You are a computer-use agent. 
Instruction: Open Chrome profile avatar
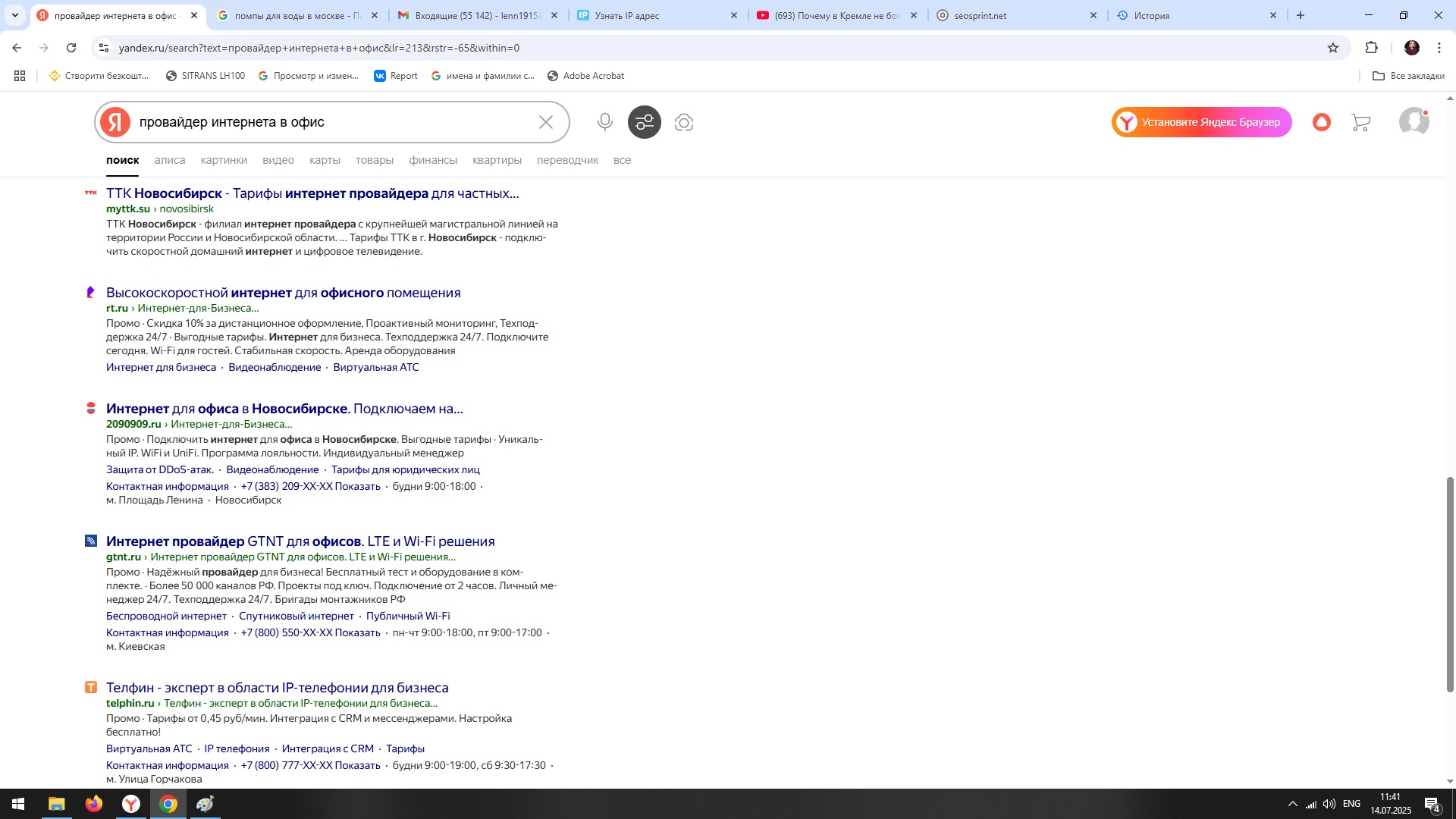pos(1412,48)
